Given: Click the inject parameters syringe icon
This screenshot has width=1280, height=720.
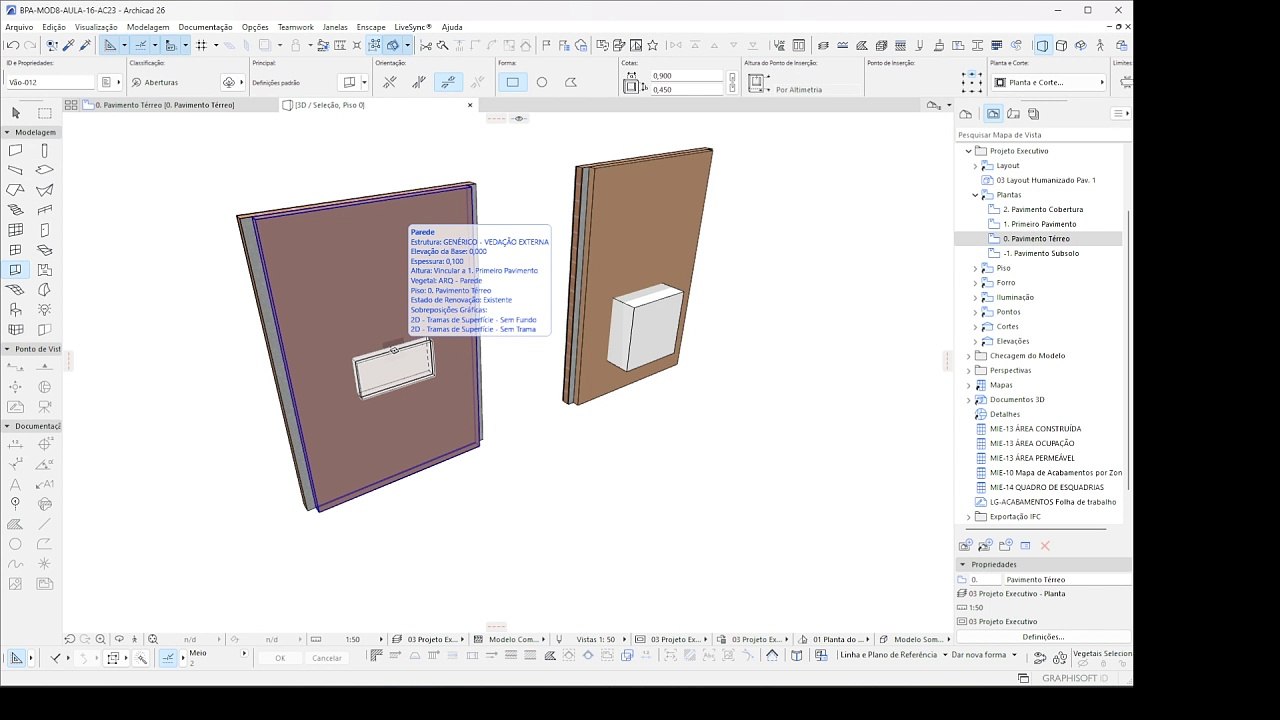Looking at the screenshot, I should (85, 45).
